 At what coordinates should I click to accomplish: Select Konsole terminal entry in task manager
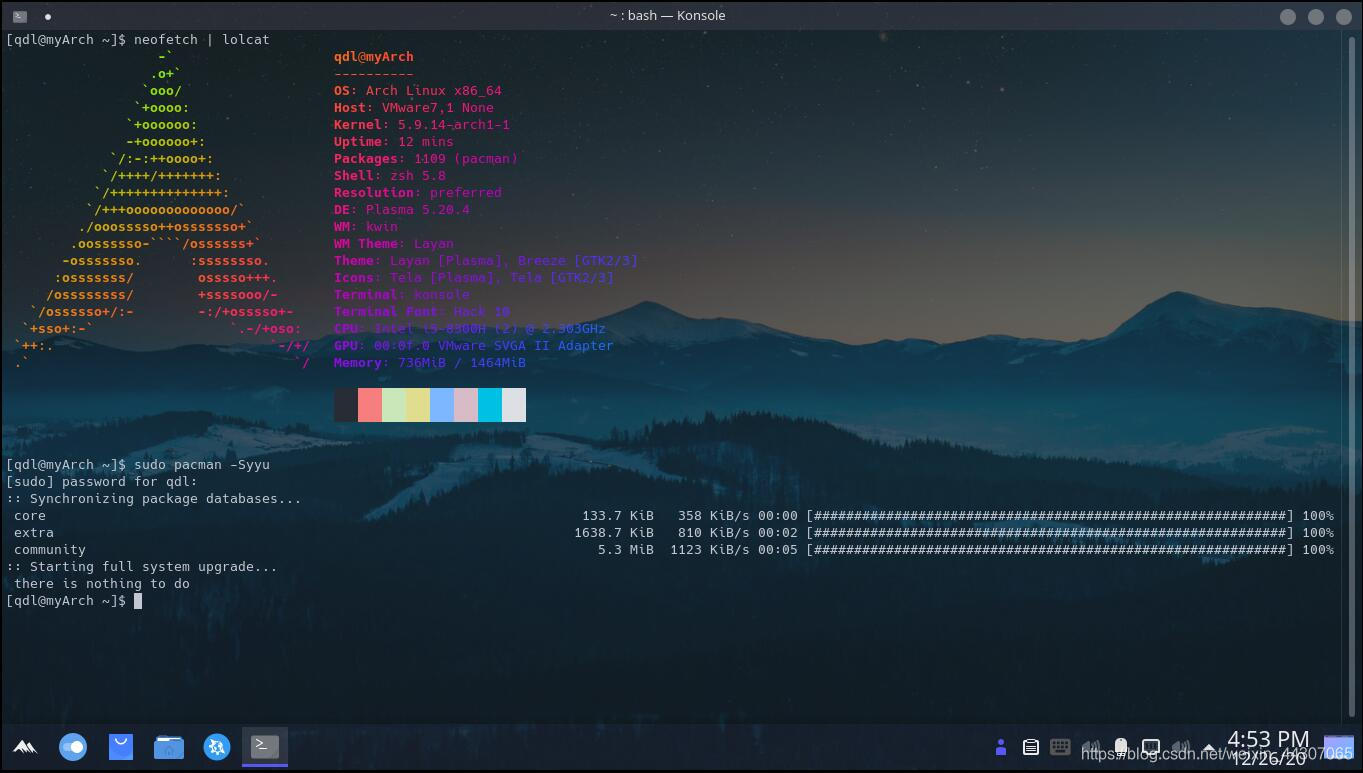tap(265, 746)
